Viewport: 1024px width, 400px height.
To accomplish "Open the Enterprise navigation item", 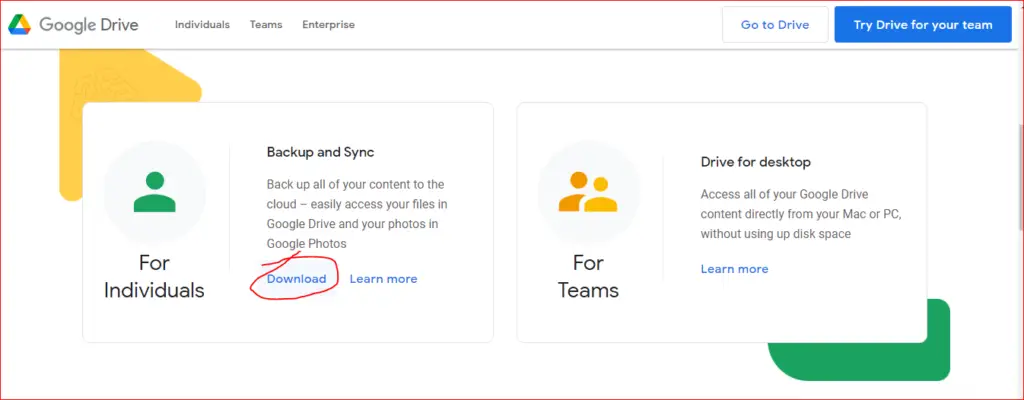I will click(328, 25).
